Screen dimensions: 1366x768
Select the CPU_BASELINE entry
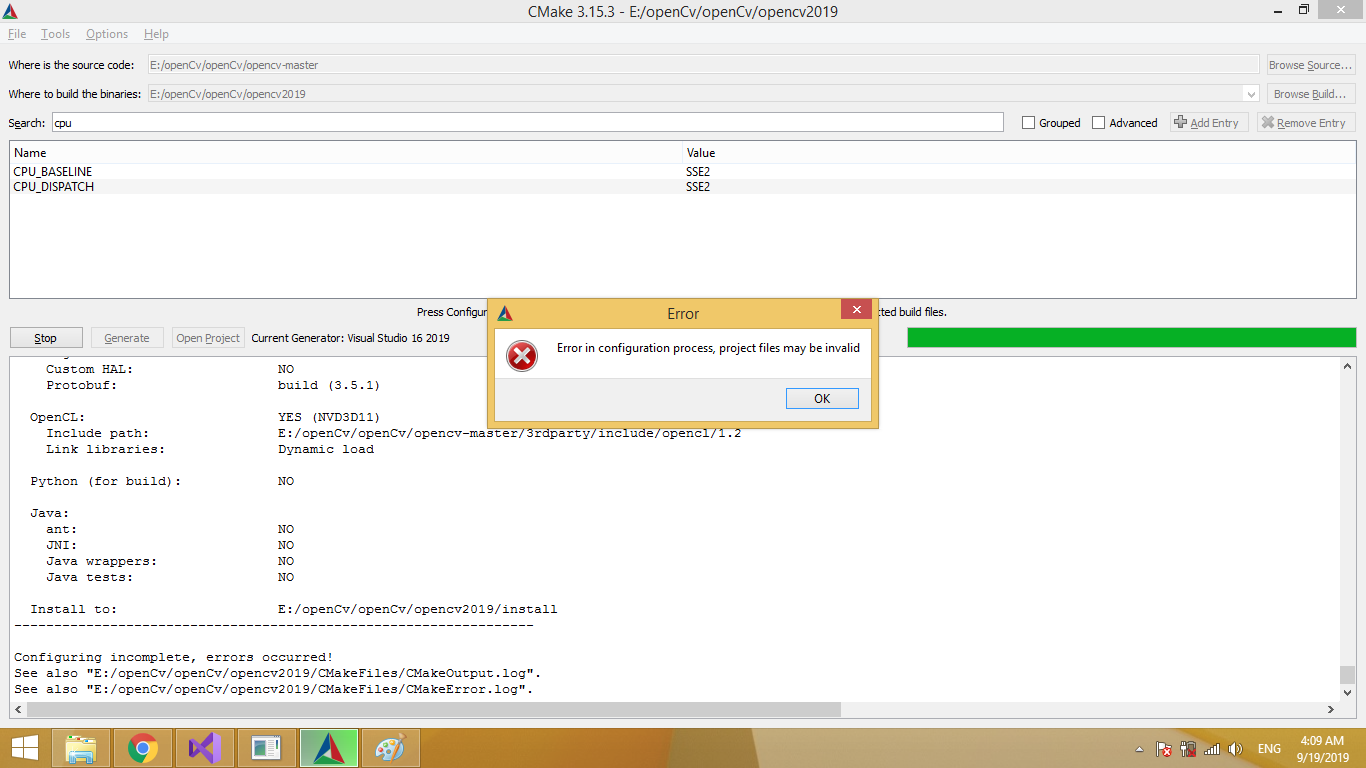pos(53,172)
